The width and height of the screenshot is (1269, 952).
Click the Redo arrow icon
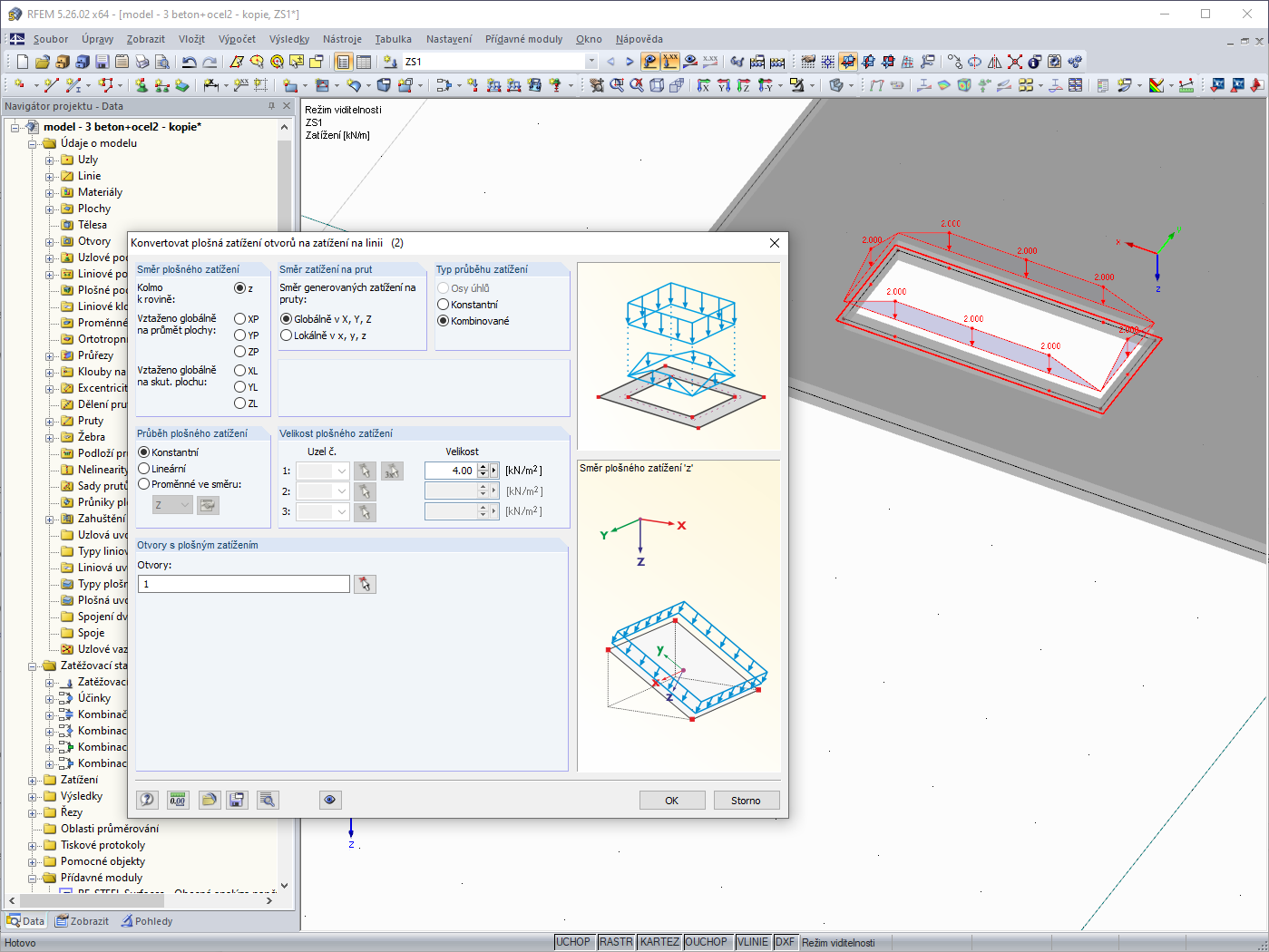[210, 62]
